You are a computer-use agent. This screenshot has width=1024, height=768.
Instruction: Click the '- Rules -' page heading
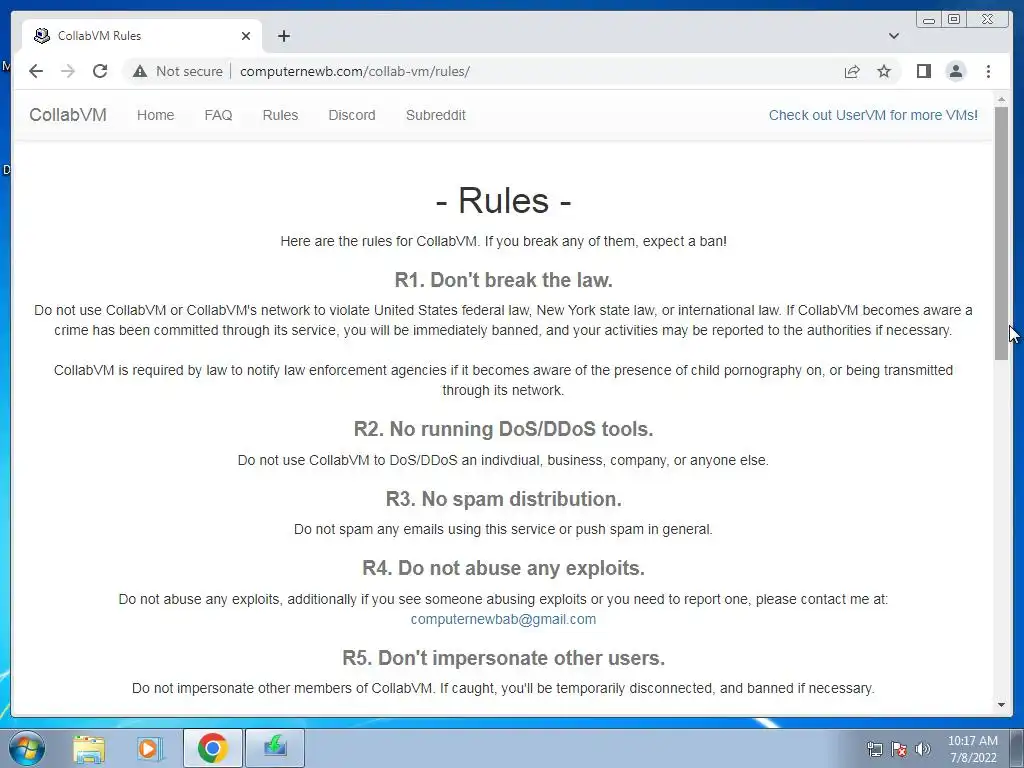tap(503, 200)
